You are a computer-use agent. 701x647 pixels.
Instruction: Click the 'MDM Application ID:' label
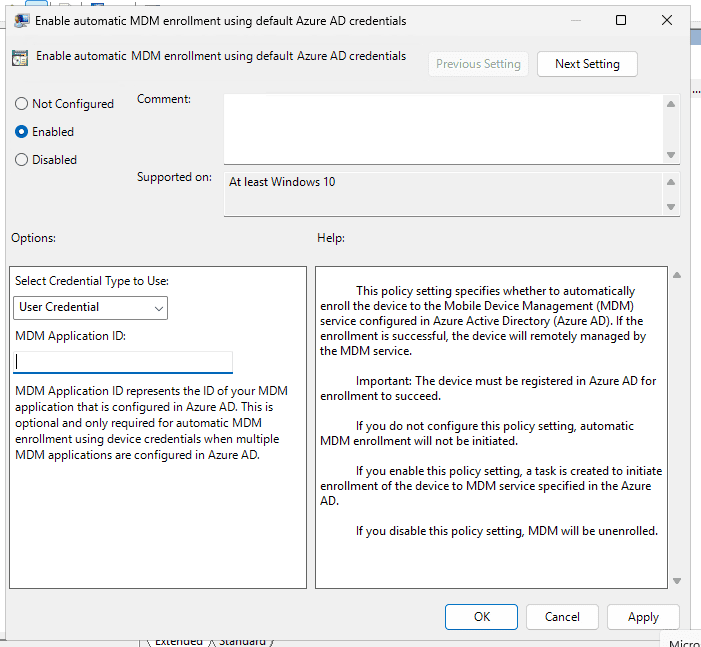pos(70,336)
